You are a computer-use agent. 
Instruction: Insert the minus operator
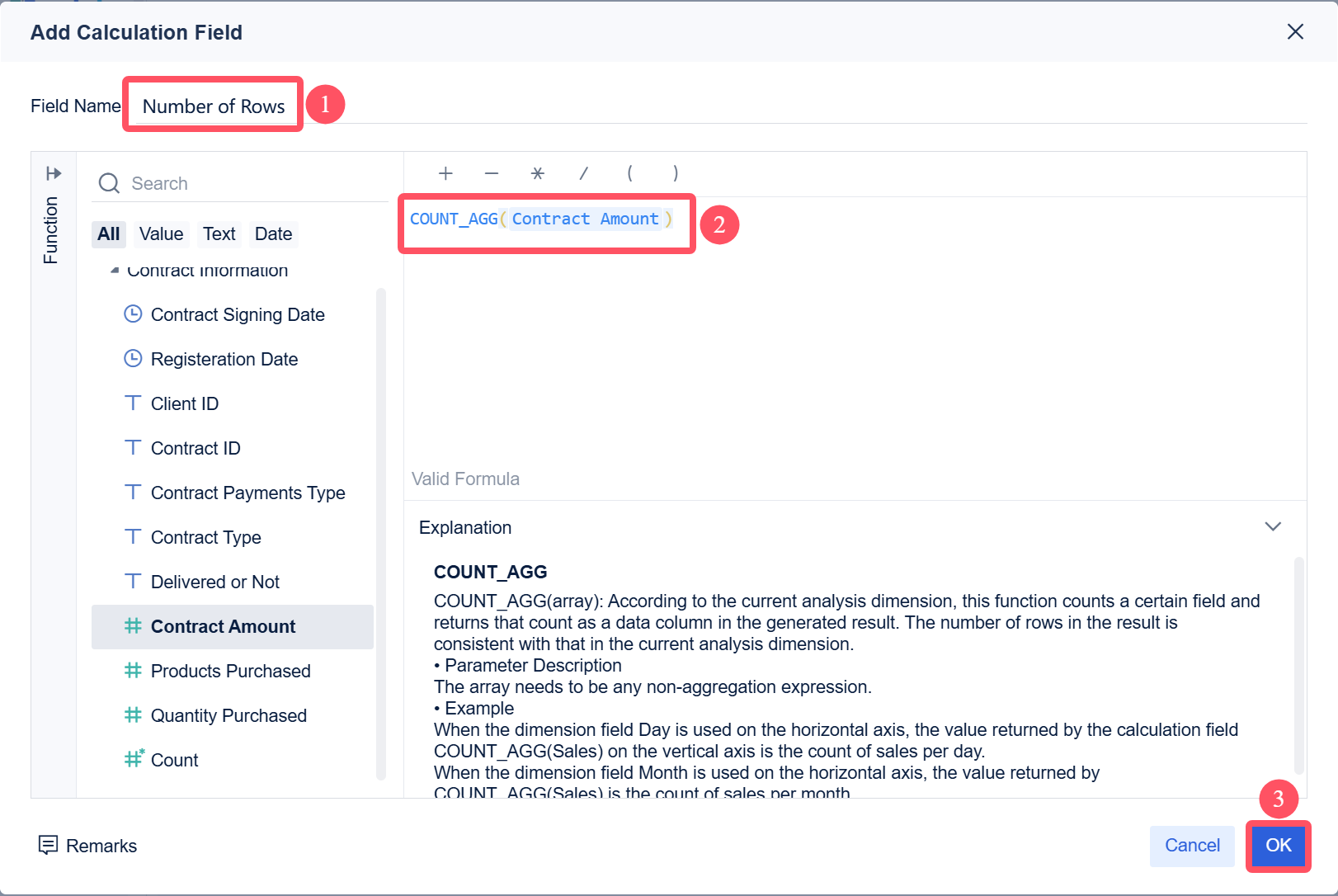[492, 173]
